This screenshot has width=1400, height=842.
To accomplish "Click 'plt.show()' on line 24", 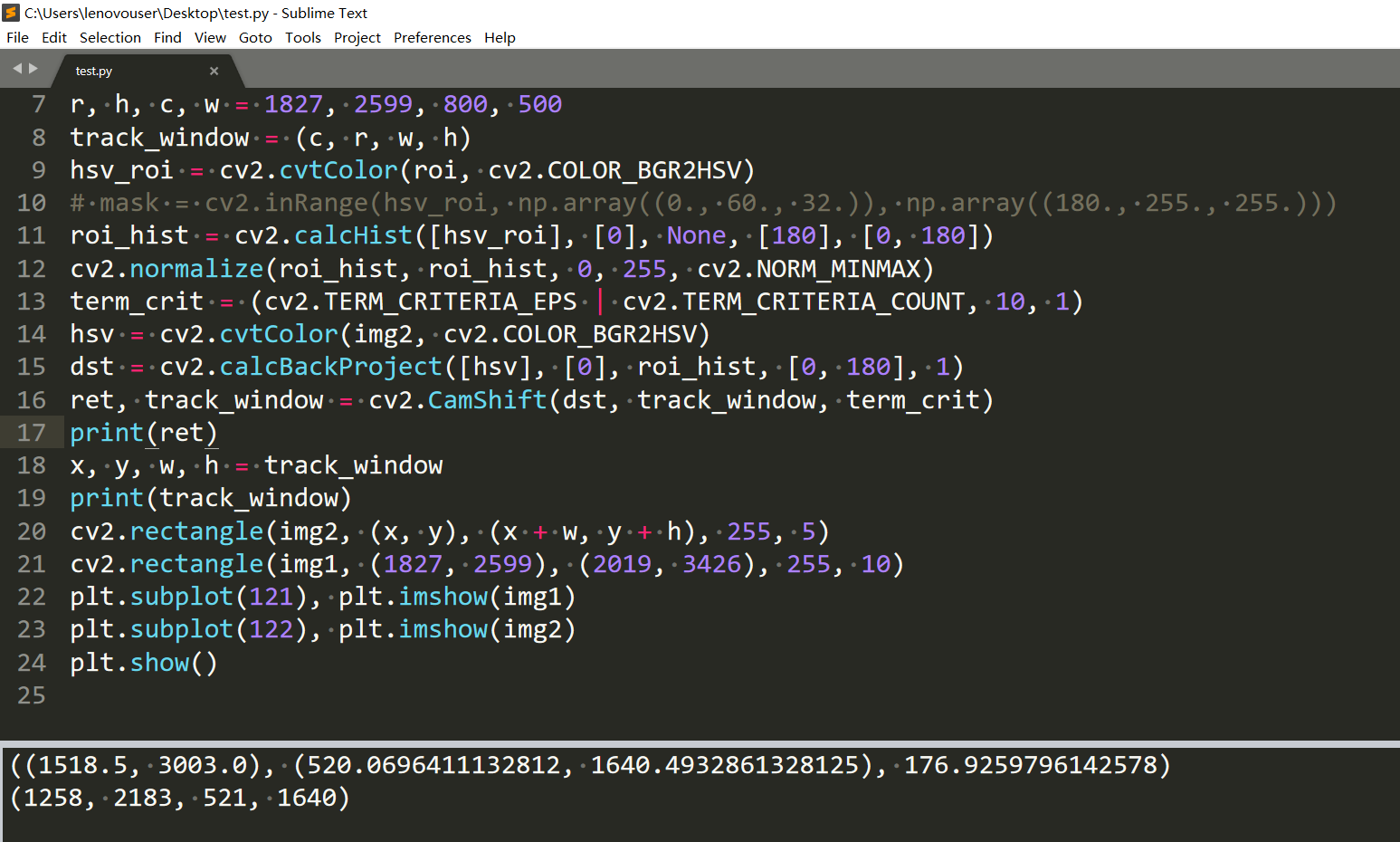I will (x=144, y=663).
